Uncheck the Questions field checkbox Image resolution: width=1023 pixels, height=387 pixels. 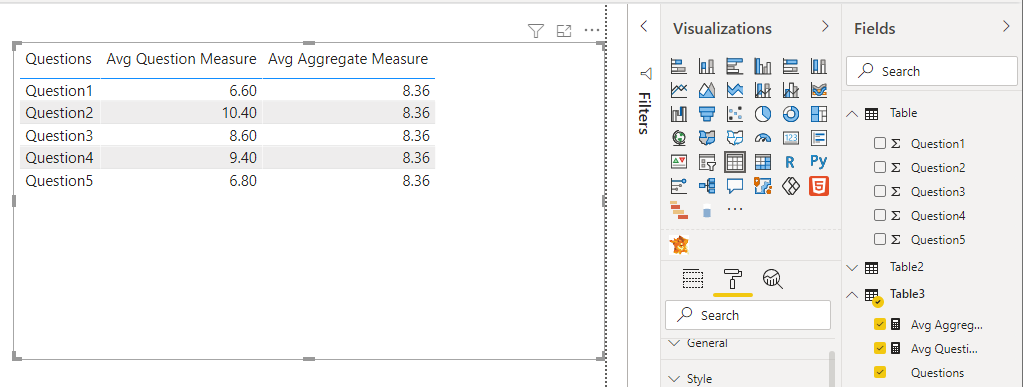879,373
